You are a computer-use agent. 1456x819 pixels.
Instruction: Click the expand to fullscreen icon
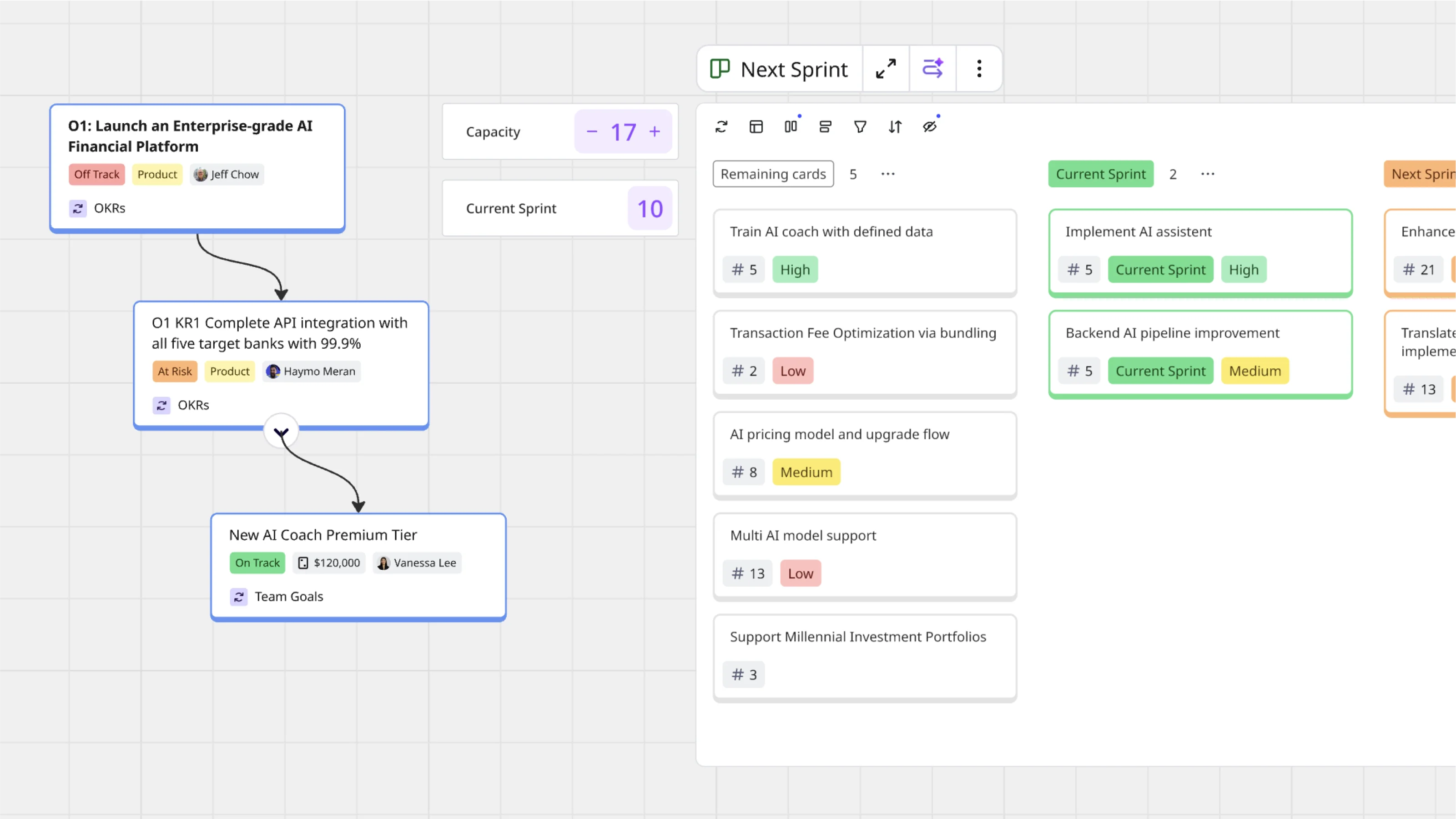pyautogui.click(x=886, y=69)
